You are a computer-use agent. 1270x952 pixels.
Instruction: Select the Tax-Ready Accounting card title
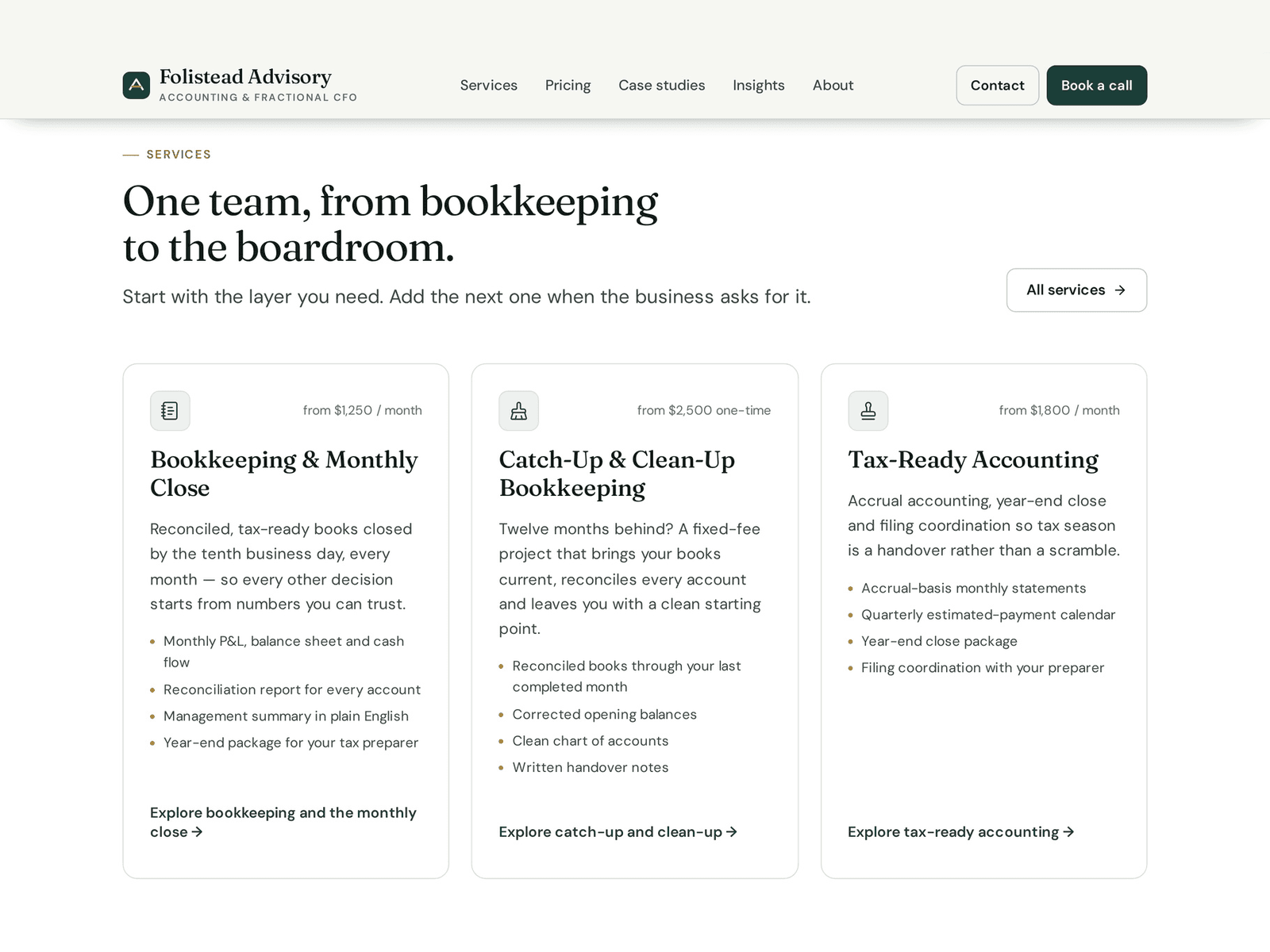tap(973, 460)
